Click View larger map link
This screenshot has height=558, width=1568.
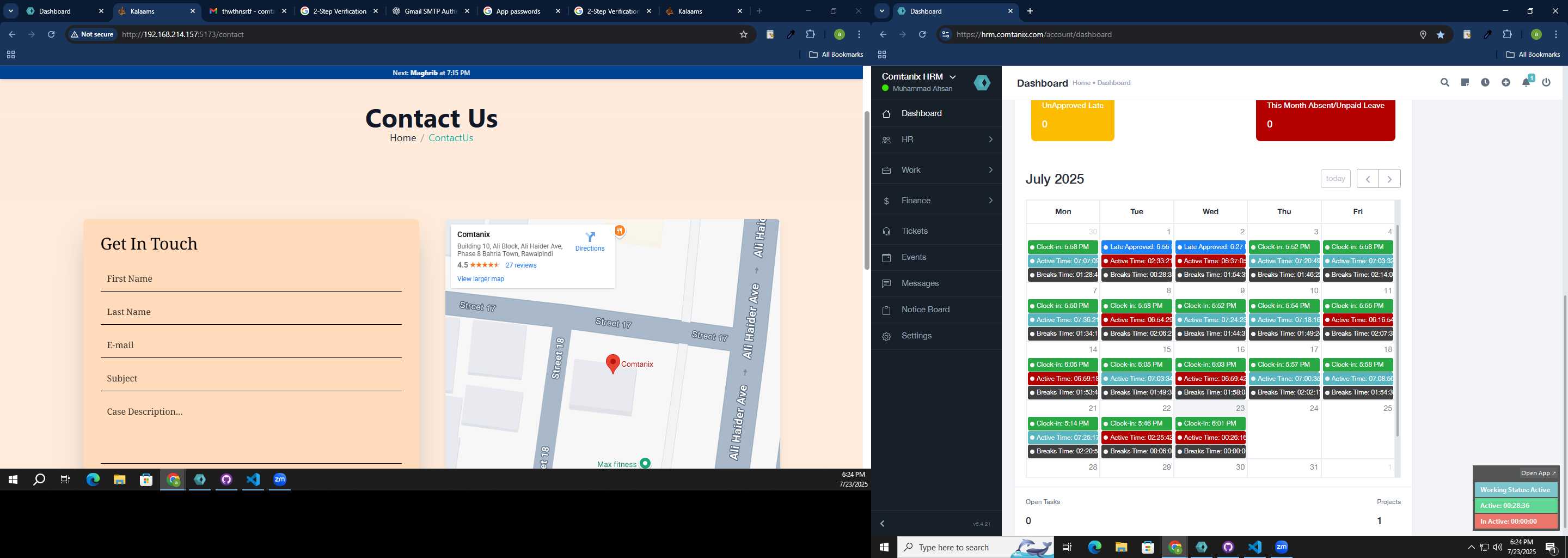(480, 279)
